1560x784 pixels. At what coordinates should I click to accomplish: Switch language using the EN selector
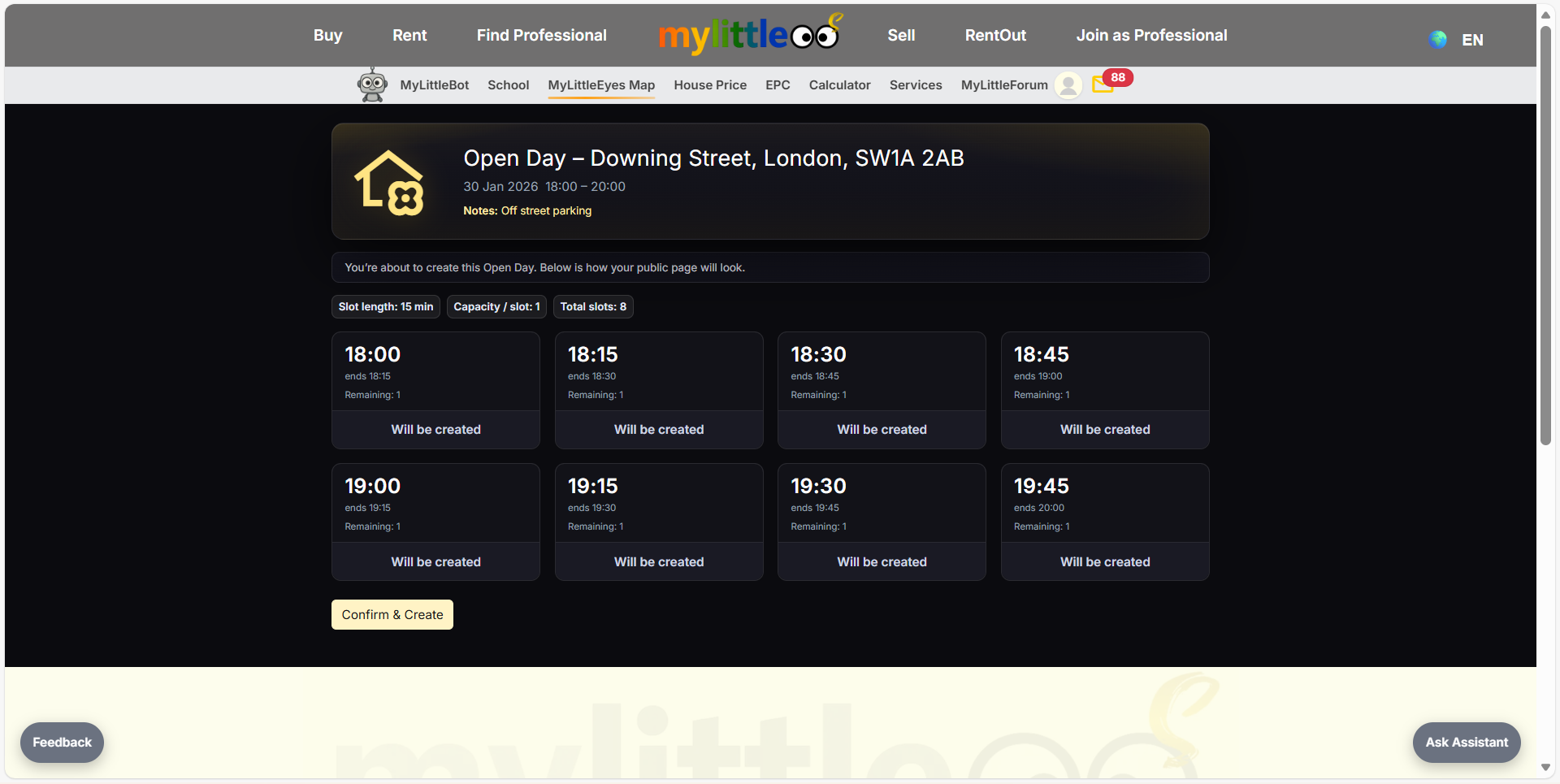tap(1472, 40)
